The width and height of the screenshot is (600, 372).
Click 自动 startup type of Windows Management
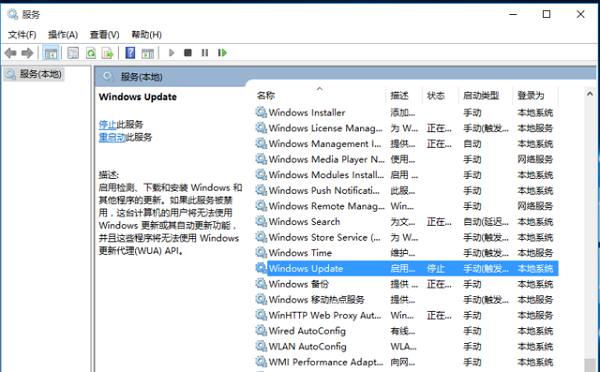(x=472, y=144)
